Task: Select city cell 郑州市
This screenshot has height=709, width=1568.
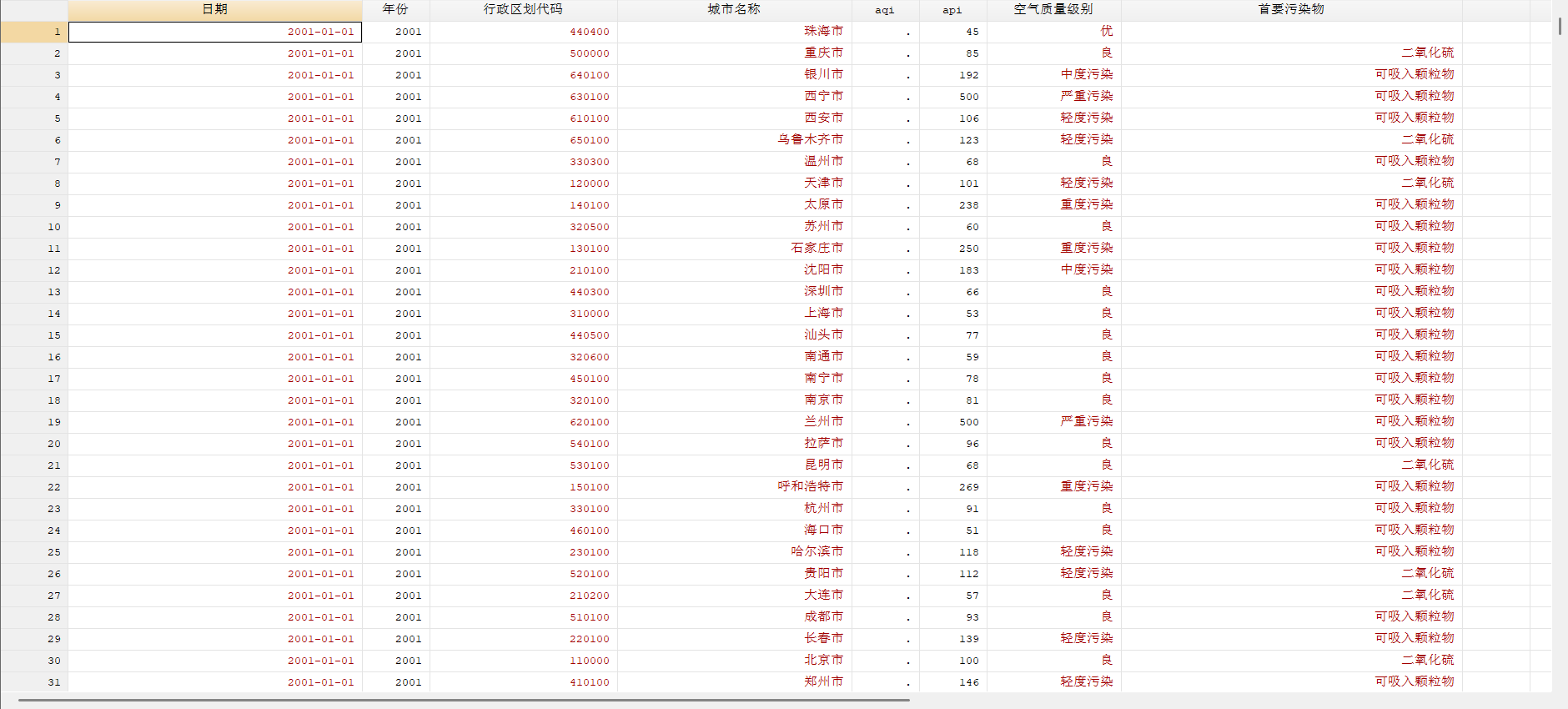Action: click(x=734, y=682)
